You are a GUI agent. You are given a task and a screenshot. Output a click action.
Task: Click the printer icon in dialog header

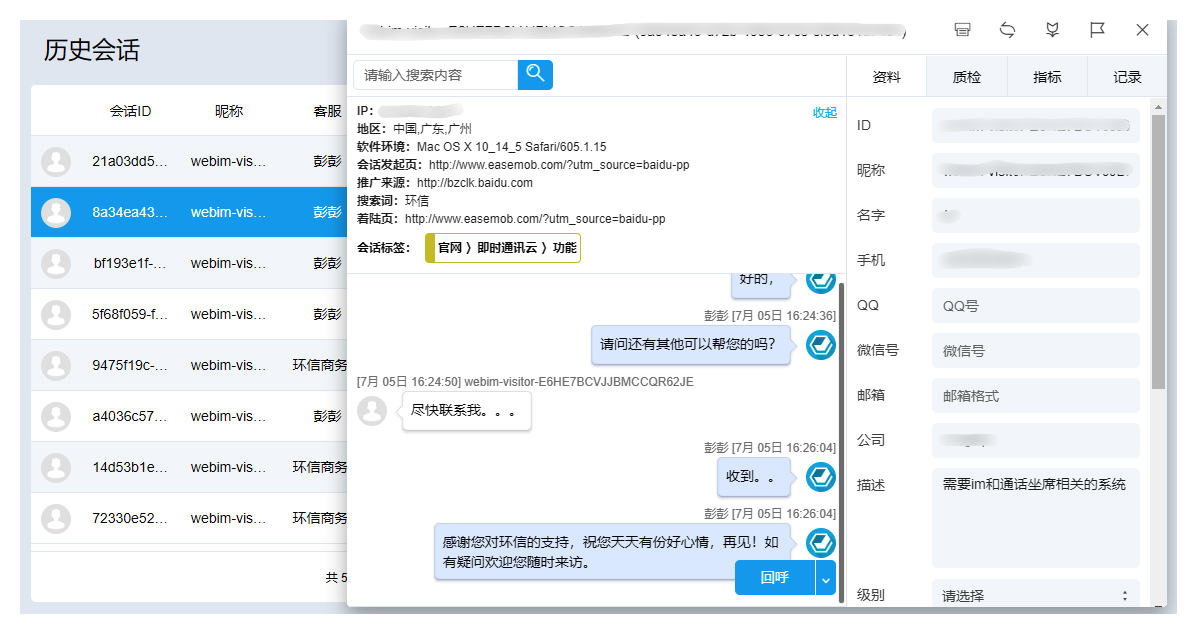[962, 30]
